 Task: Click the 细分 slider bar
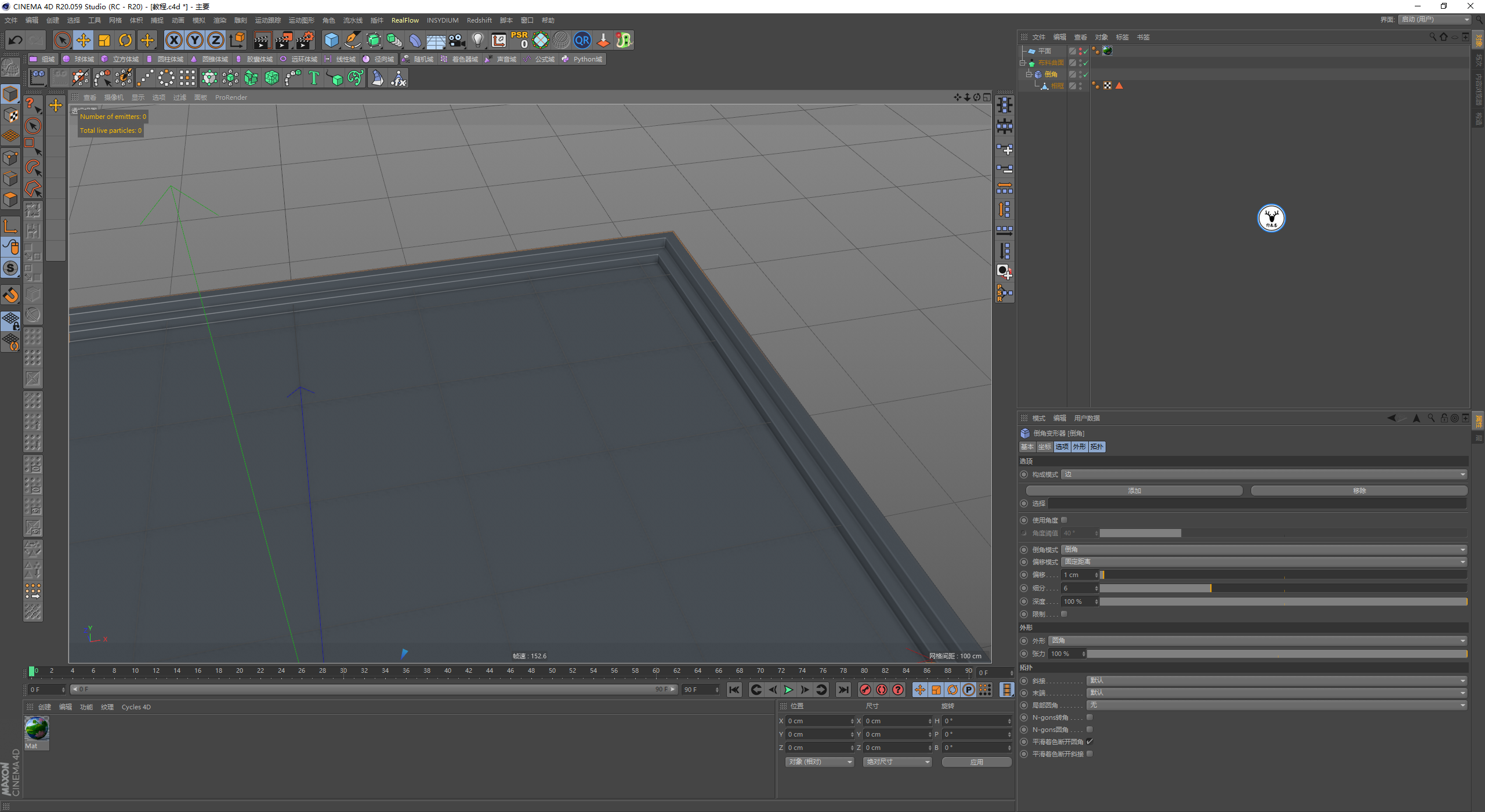click(x=1282, y=588)
